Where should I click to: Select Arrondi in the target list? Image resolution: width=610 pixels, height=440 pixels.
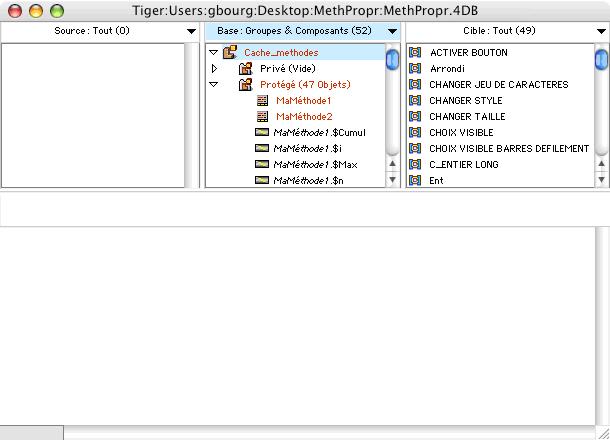pos(447,69)
